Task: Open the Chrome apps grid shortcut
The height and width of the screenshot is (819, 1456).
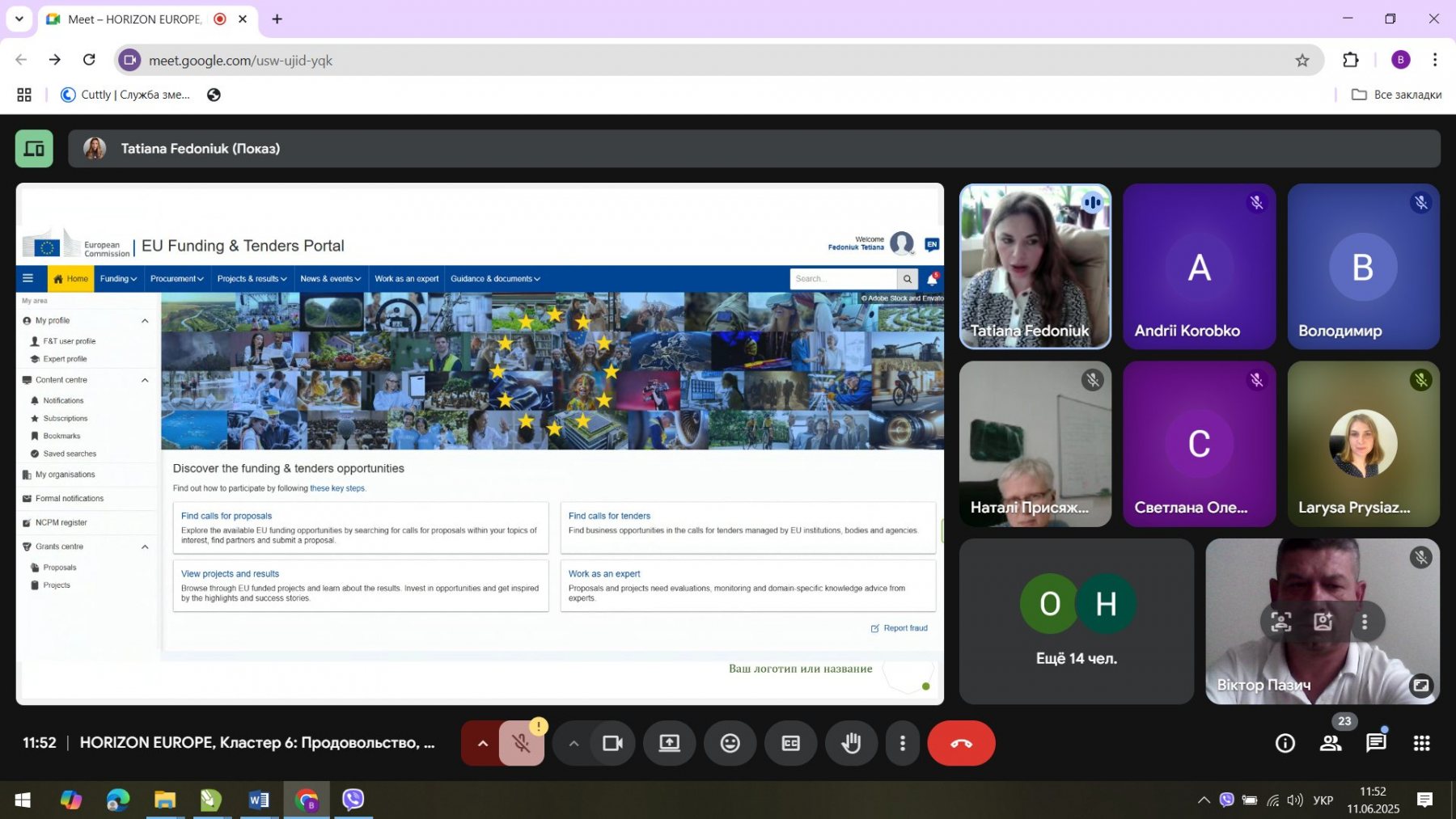Action: tap(24, 95)
